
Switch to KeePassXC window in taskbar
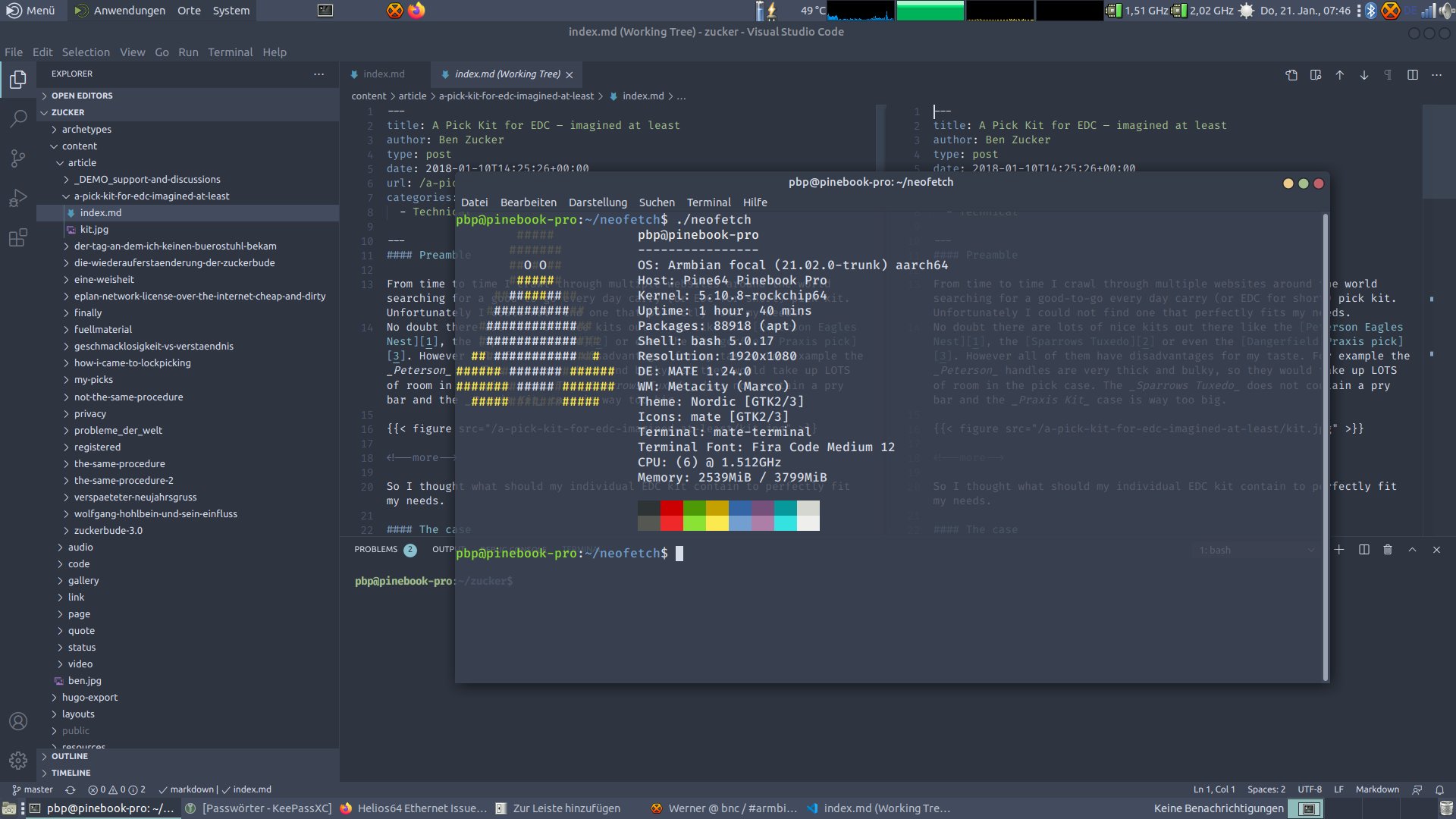259,808
